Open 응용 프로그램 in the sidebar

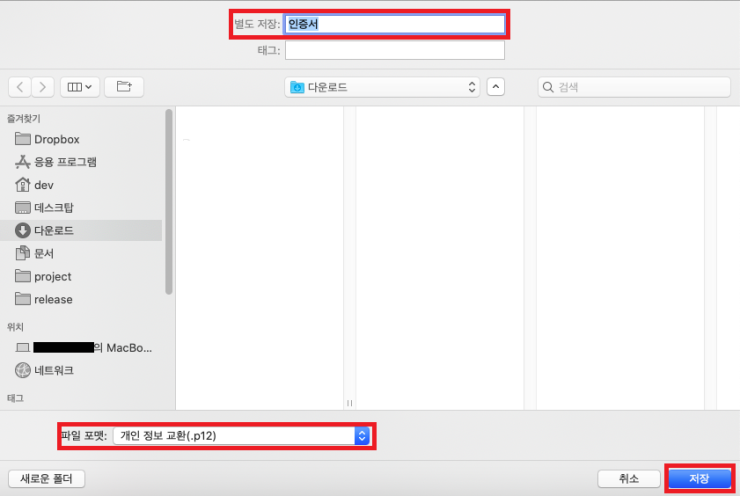tap(65, 162)
